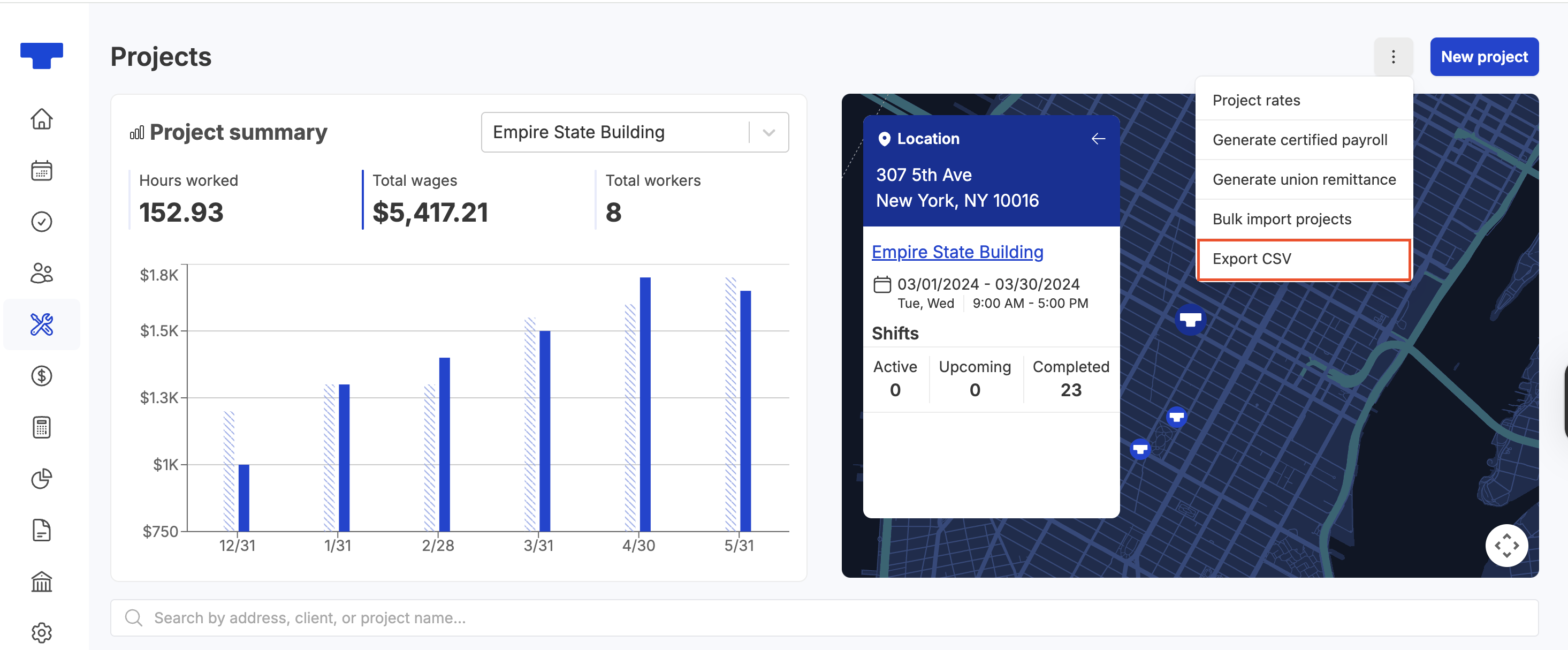Click the lowest project marker on map
The width and height of the screenshot is (1568, 650).
(1140, 450)
